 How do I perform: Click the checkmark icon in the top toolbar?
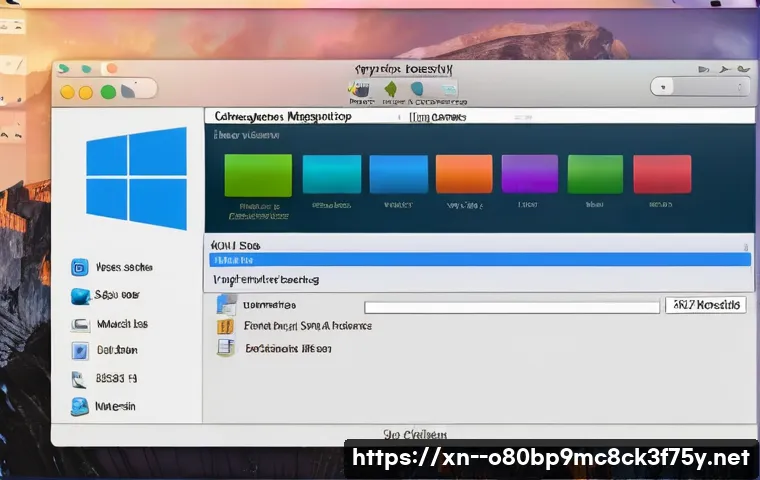coord(359,89)
